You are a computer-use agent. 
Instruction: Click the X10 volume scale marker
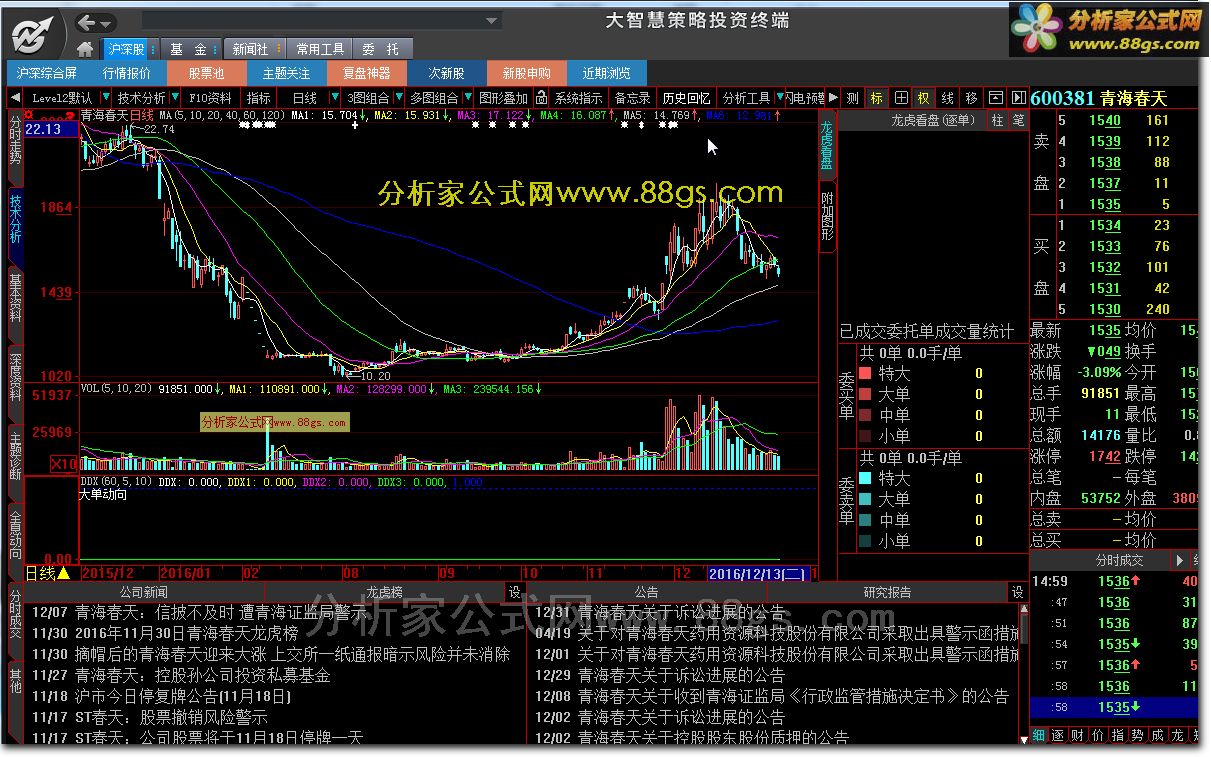64,465
